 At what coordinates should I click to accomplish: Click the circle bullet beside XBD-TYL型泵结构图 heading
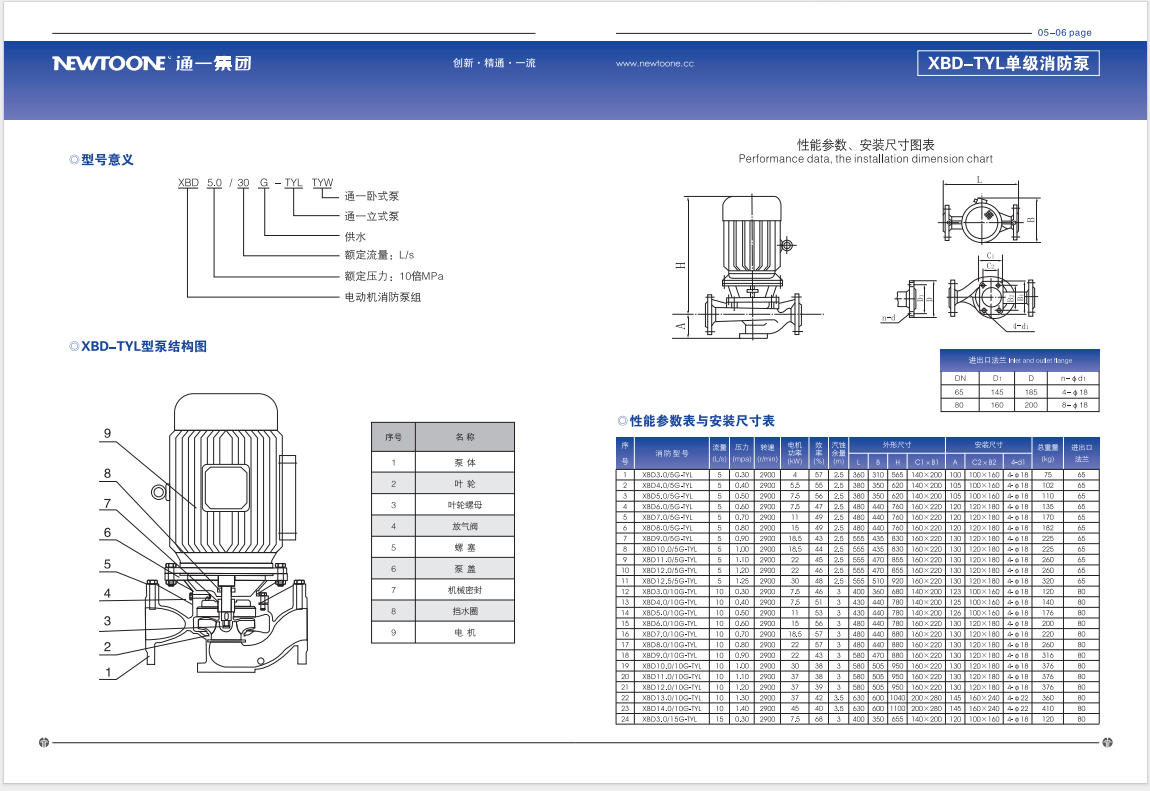click(x=73, y=346)
